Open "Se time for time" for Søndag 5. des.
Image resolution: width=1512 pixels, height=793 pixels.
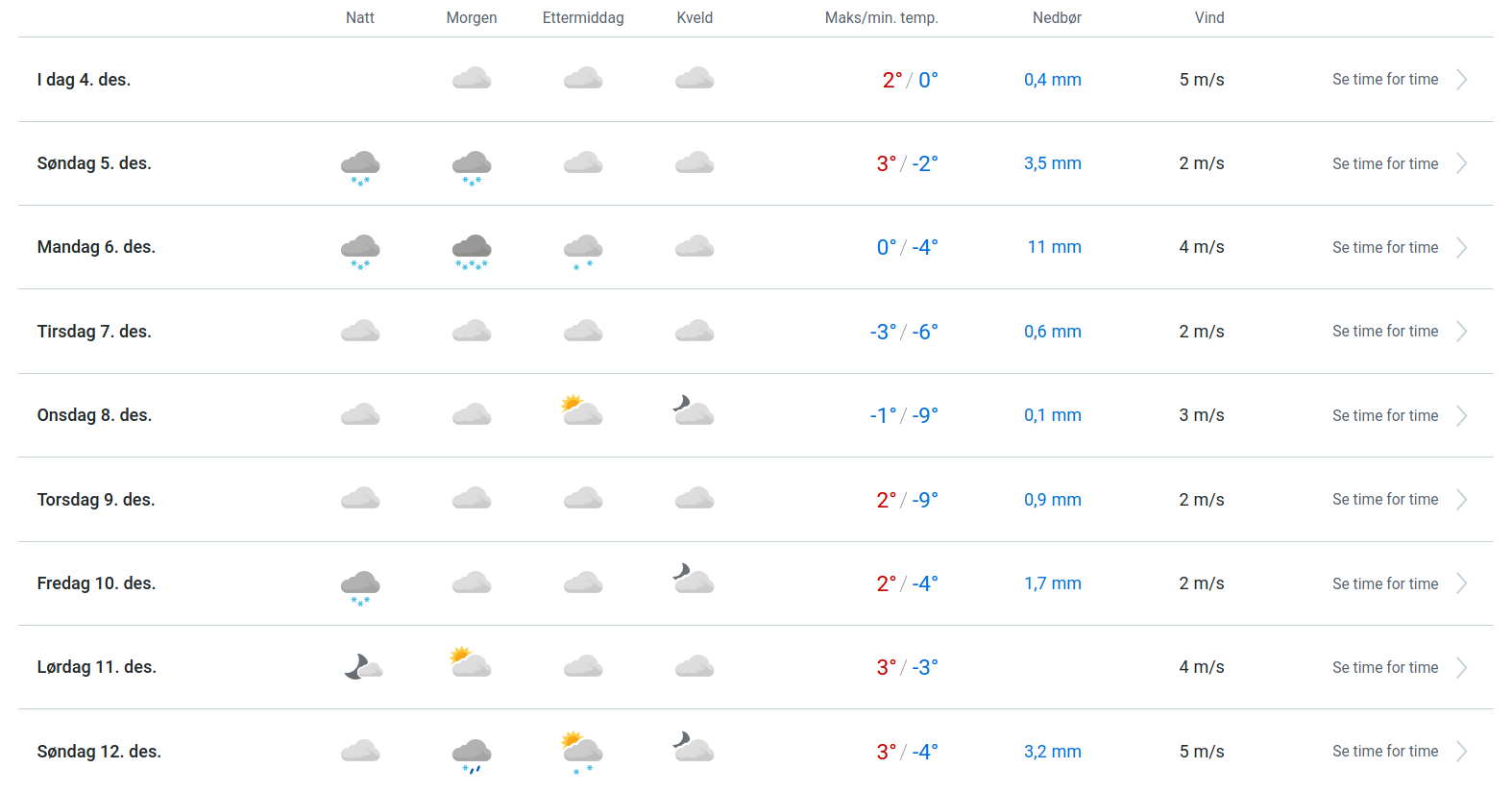(x=1384, y=163)
